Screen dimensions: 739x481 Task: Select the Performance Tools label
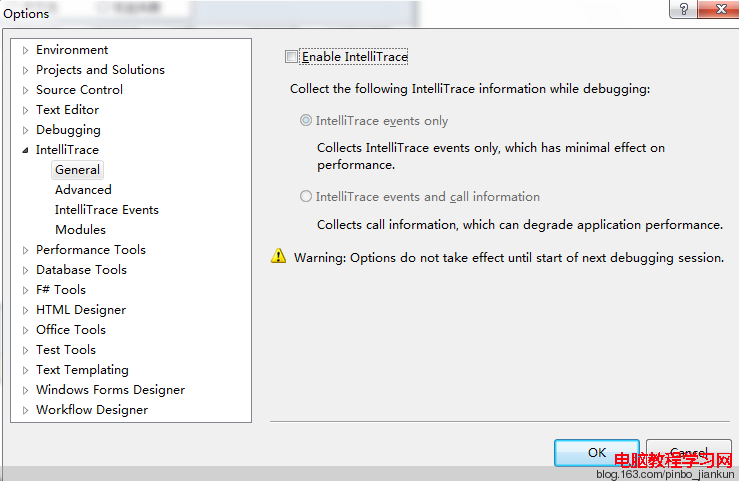(x=91, y=249)
